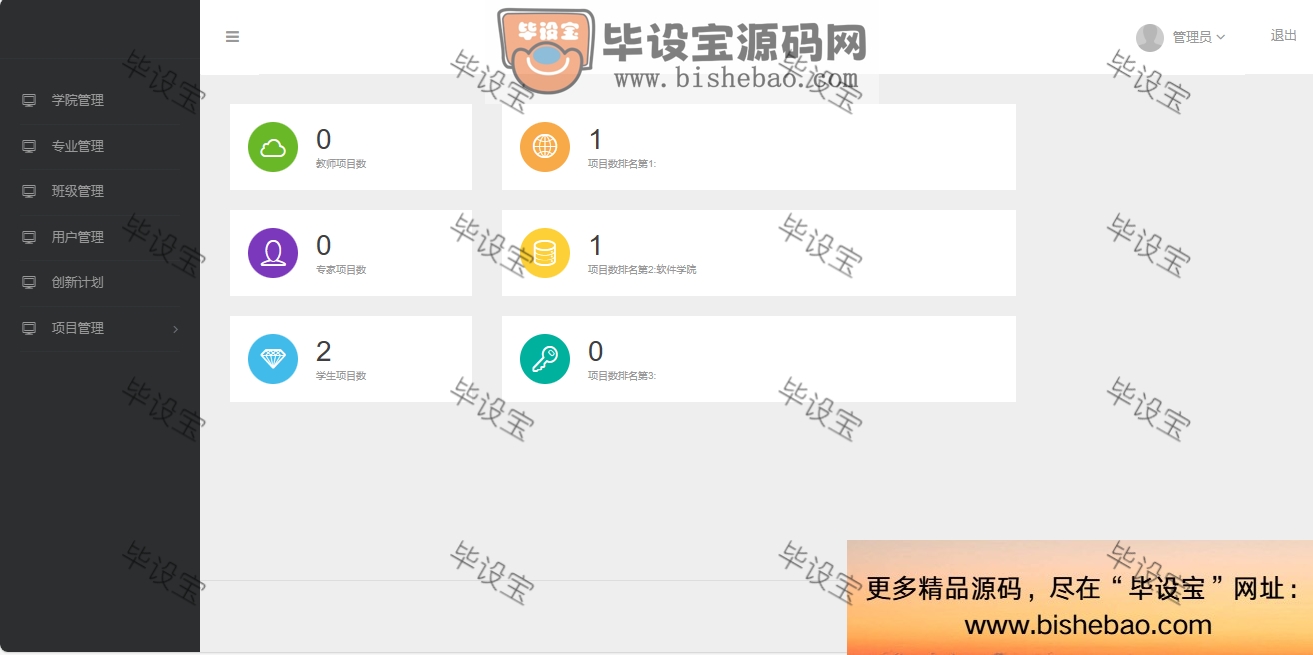
Task: Click the purple user icon for 专家项目数
Action: [x=273, y=253]
